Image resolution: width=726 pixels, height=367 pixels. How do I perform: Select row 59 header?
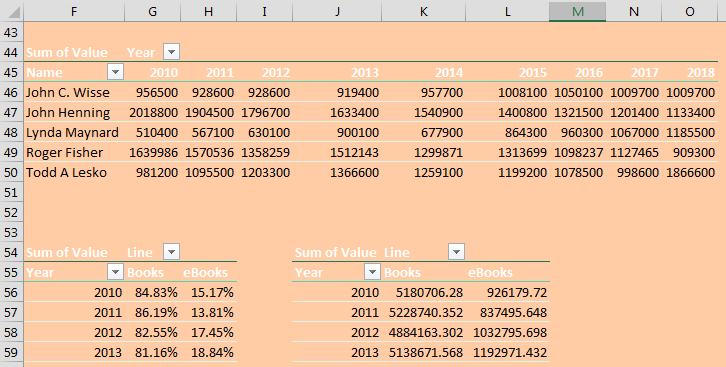(11, 352)
